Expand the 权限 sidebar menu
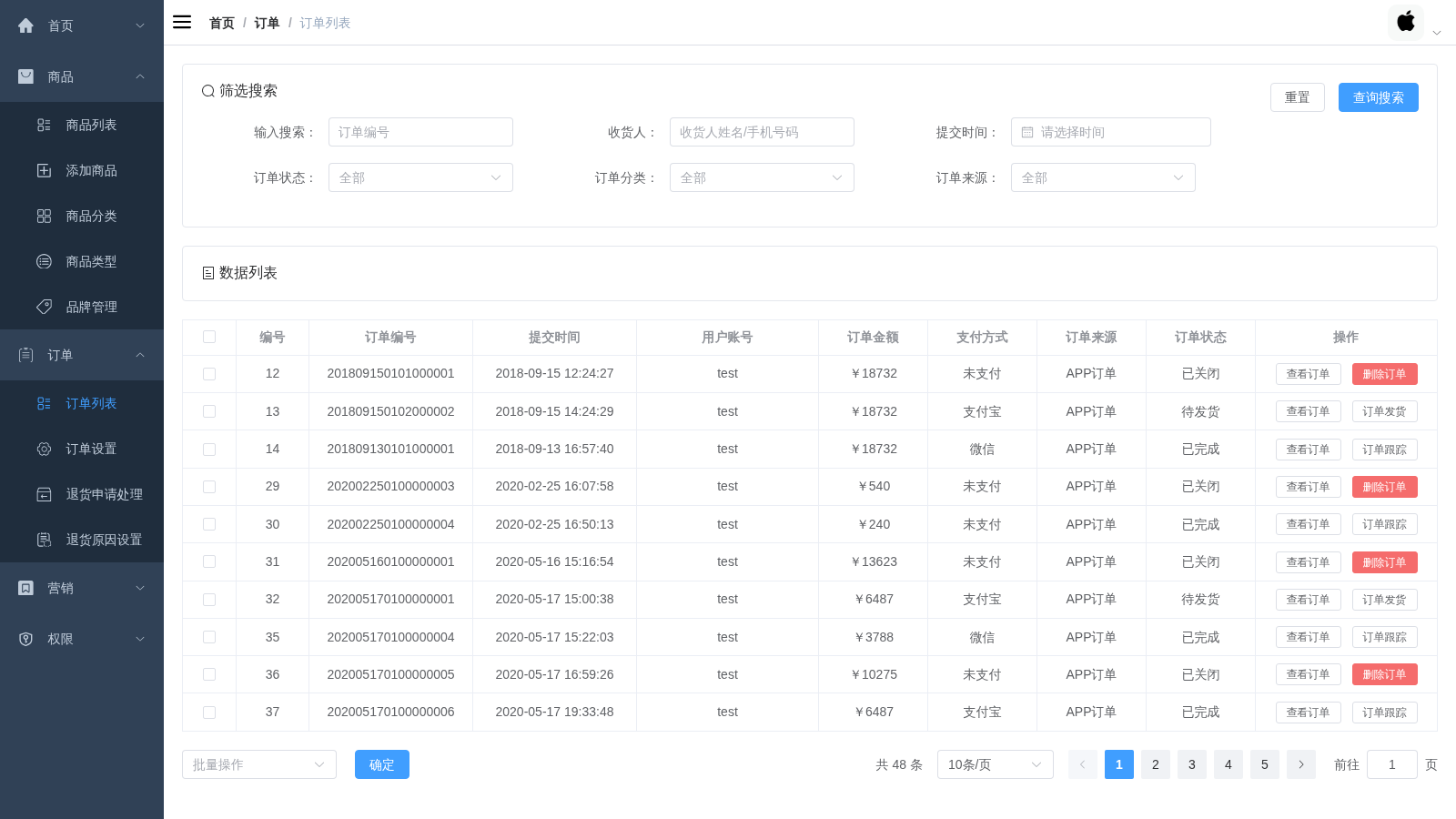The width and height of the screenshot is (1456, 819). 82,639
